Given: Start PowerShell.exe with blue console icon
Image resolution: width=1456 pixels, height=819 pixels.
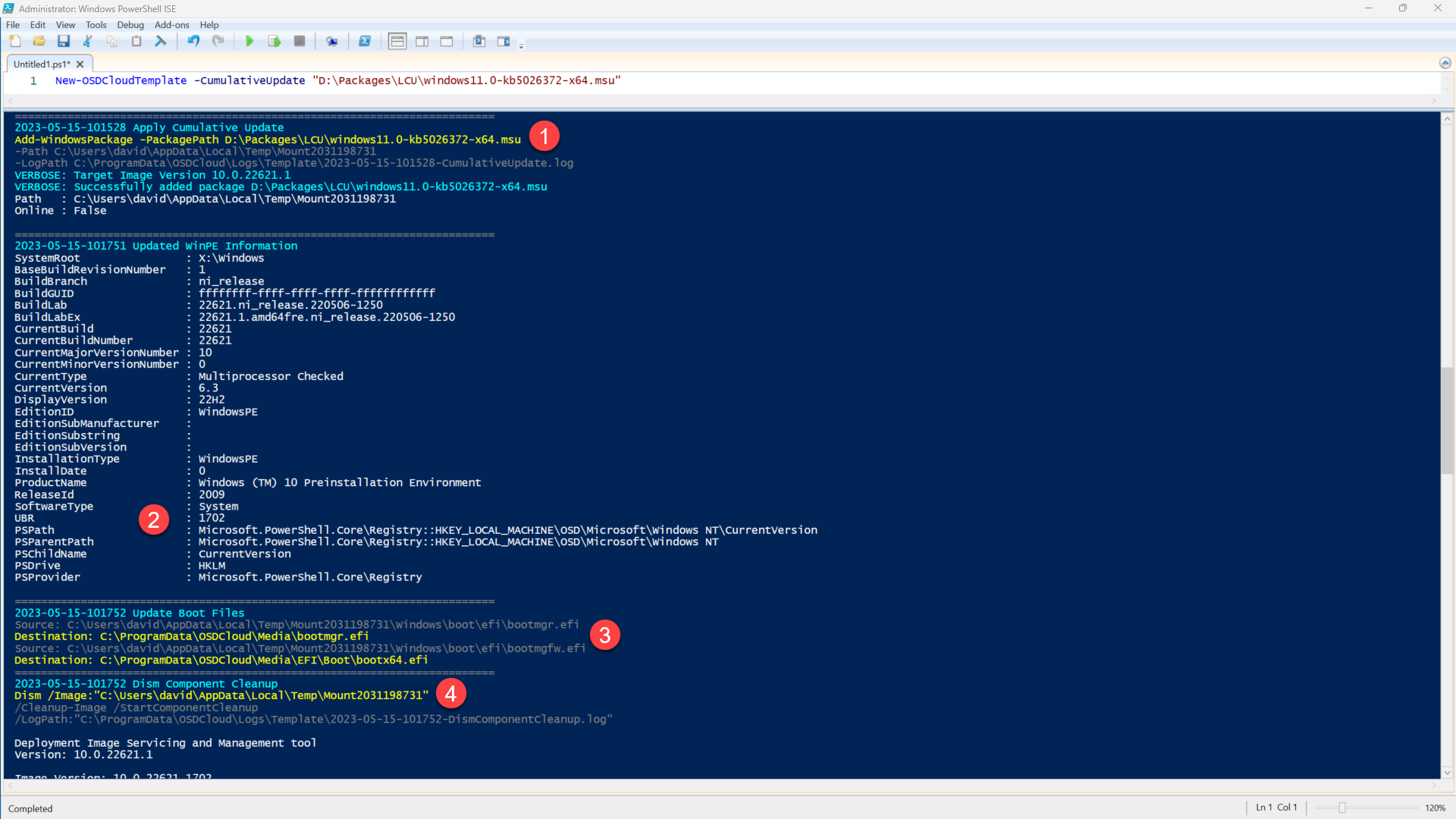Looking at the screenshot, I should (x=365, y=42).
